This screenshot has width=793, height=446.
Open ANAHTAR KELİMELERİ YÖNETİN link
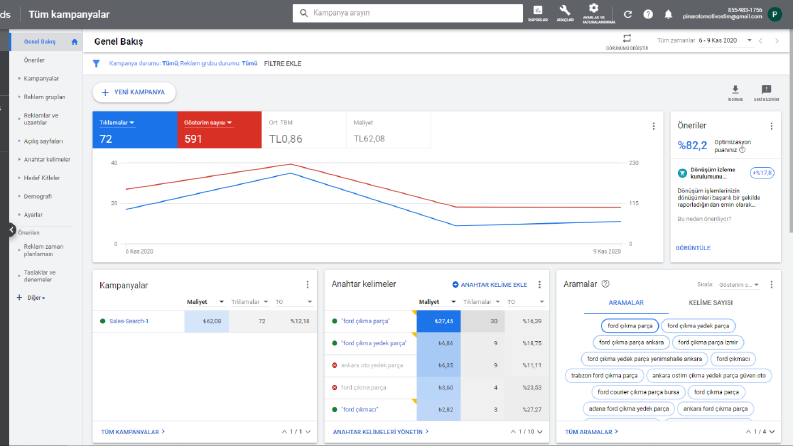coord(381,432)
